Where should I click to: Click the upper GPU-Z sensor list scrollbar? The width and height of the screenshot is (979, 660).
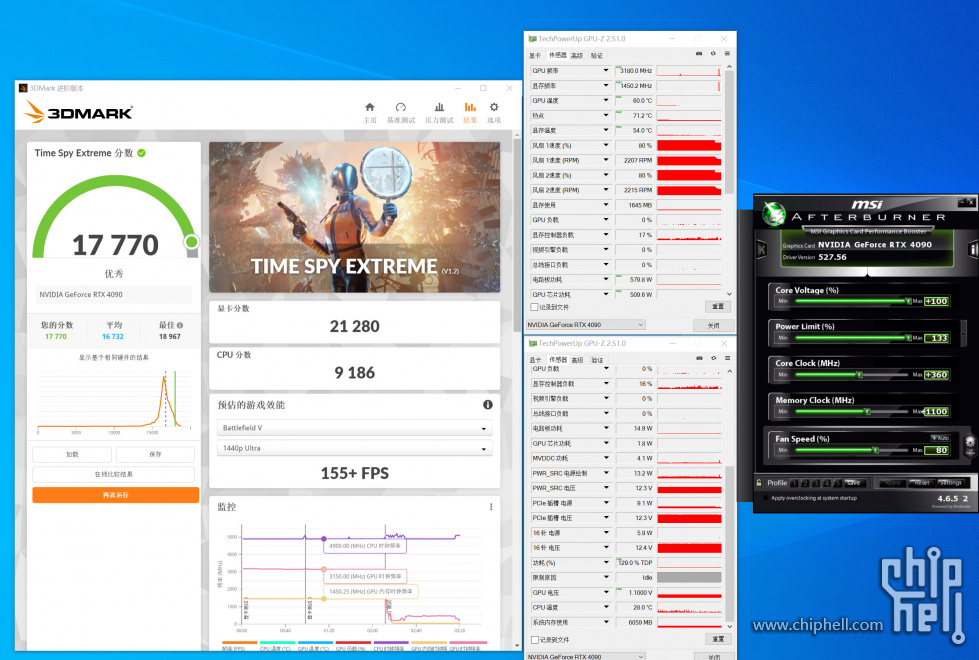click(x=729, y=131)
